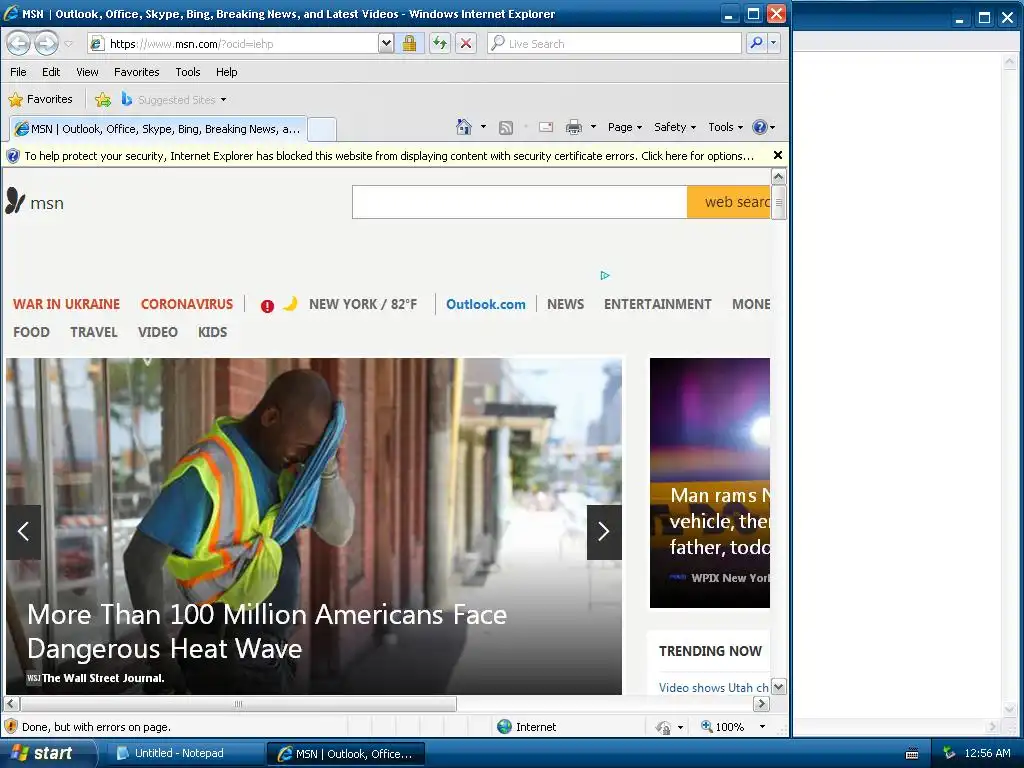Viewport: 1024px width, 768px height.
Task: Open the KIDS section link
Action: click(x=213, y=332)
